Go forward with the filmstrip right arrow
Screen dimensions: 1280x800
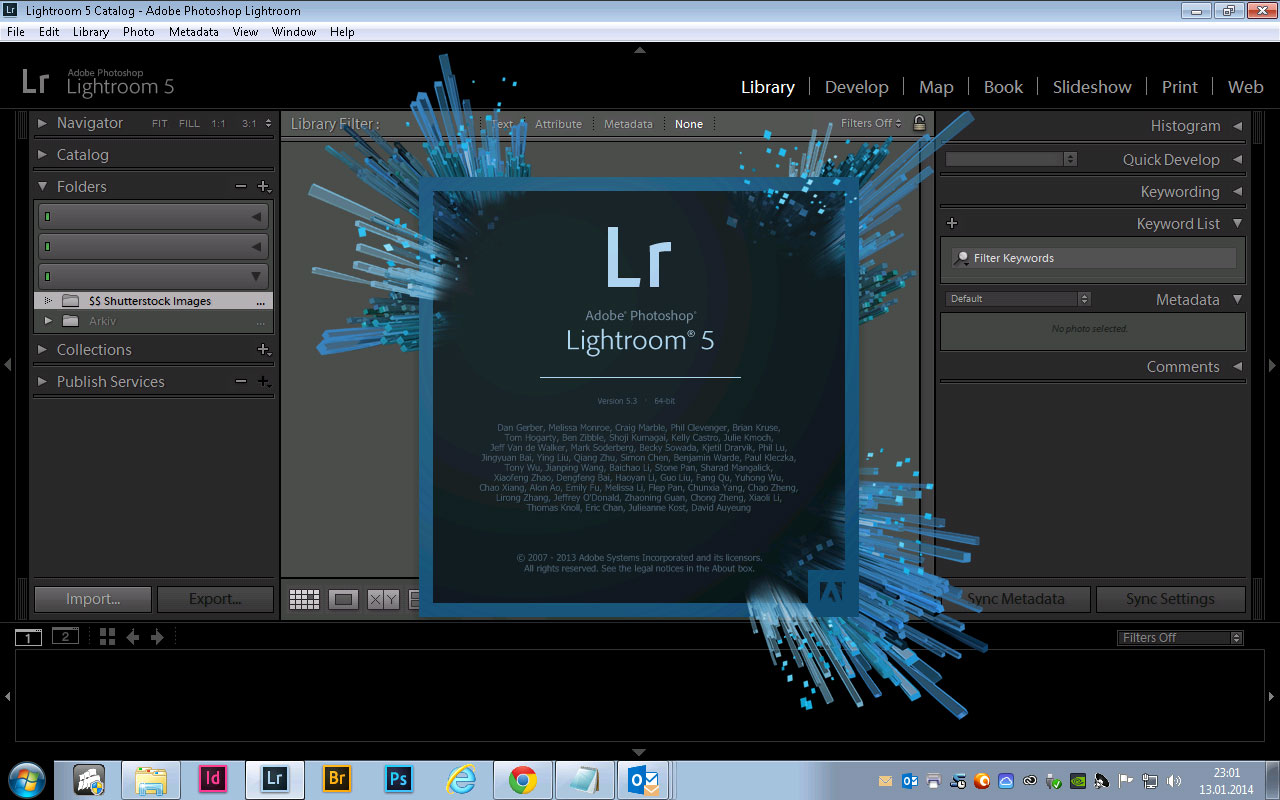tap(157, 637)
